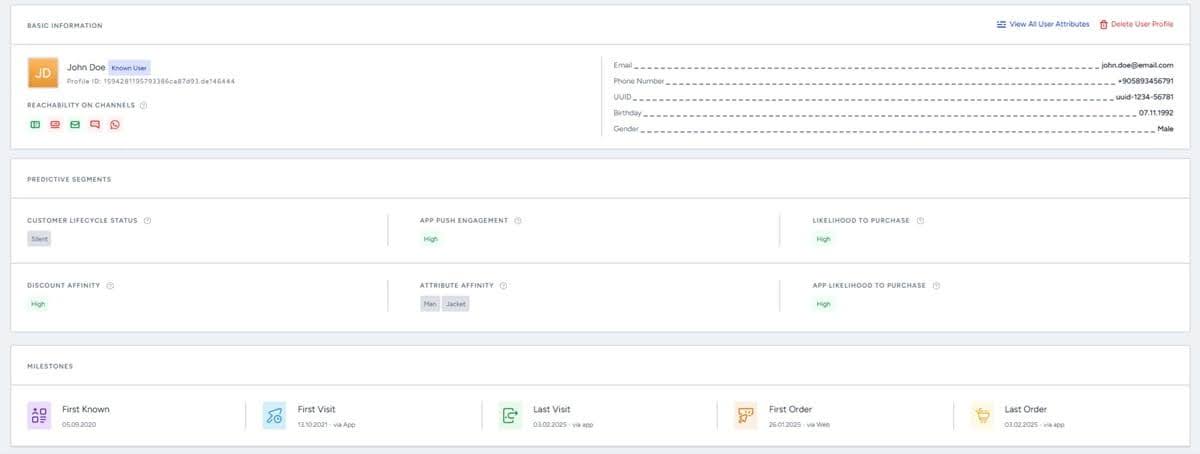Click the date under Last Order
Image resolution: width=1200 pixels, height=454 pixels.
click(x=1035, y=424)
